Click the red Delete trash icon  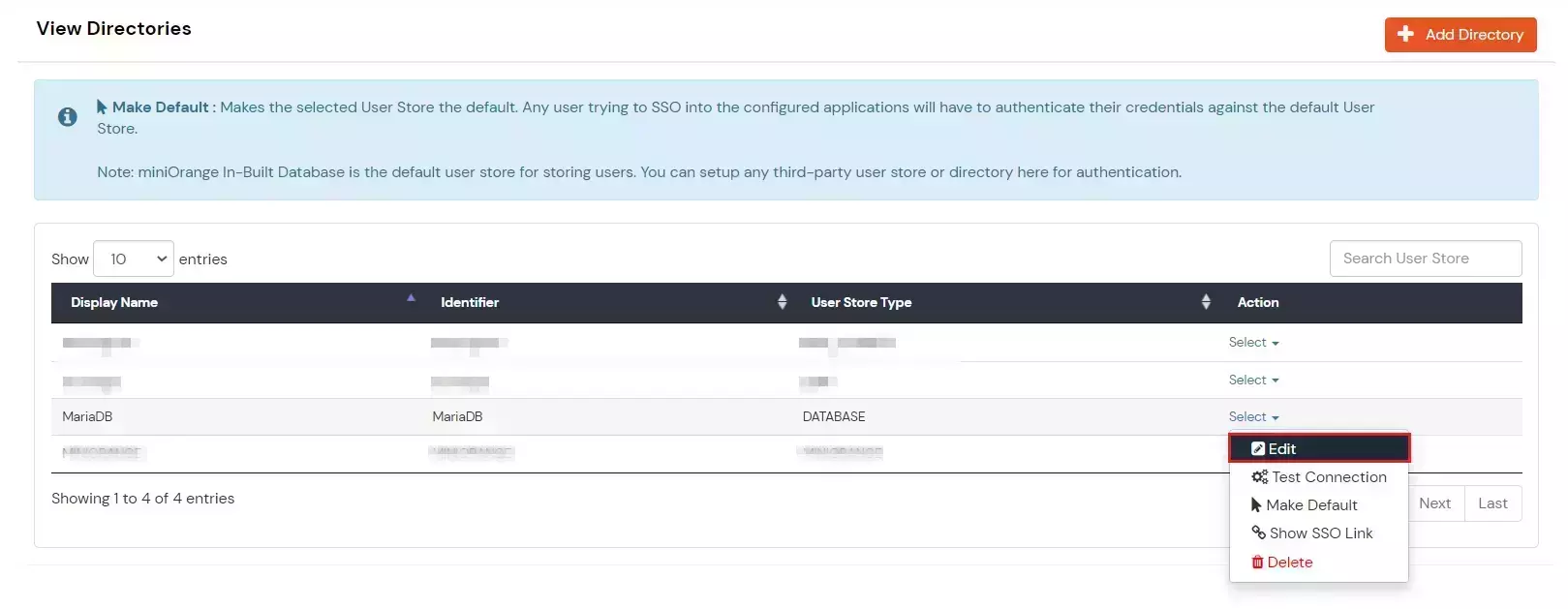click(x=1257, y=563)
